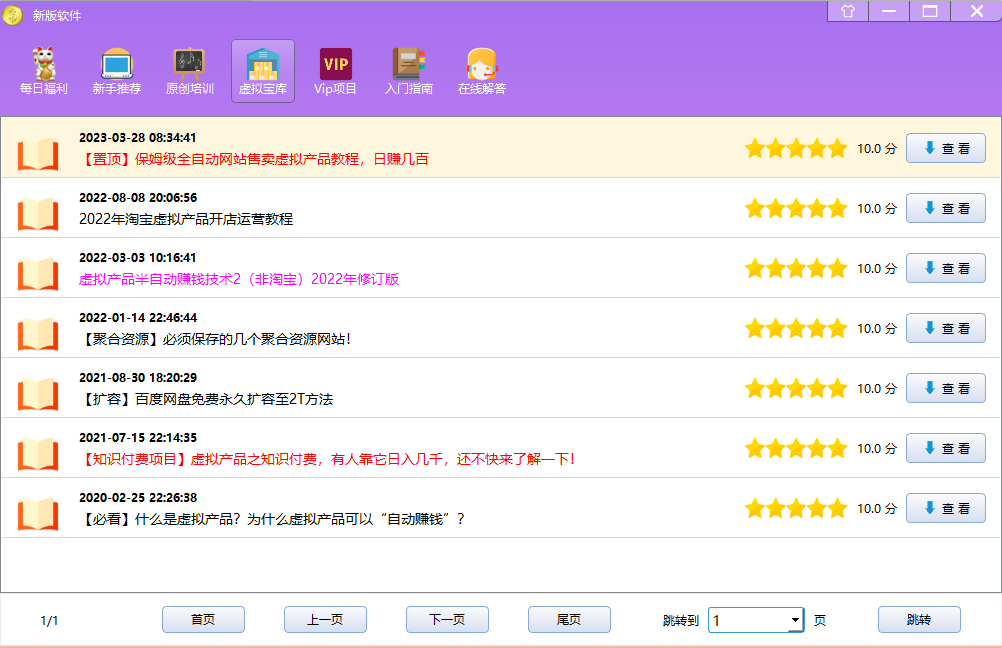1002x648 pixels.
Task: Click the 尾页 last page button
Action: [569, 620]
